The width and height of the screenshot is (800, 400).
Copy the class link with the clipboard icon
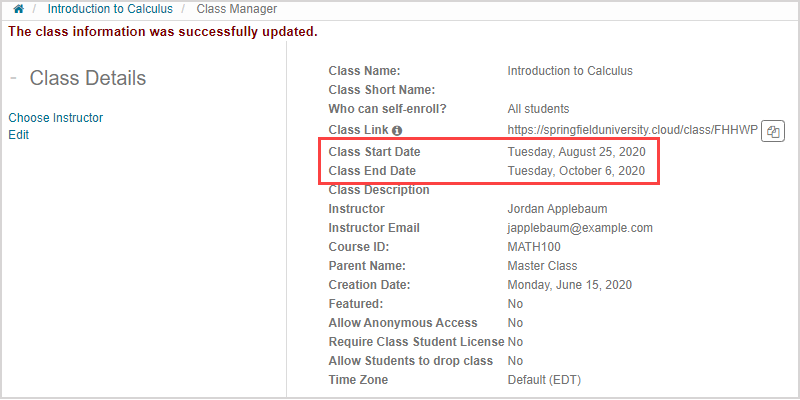coord(773,131)
